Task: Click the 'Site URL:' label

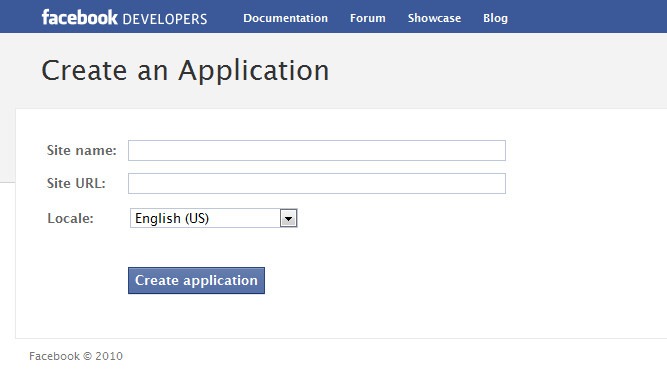Action: coord(76,183)
